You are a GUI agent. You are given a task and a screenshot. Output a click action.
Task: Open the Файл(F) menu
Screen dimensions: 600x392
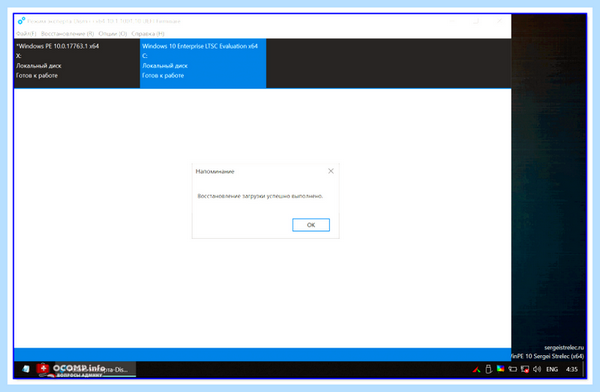[x=26, y=34]
